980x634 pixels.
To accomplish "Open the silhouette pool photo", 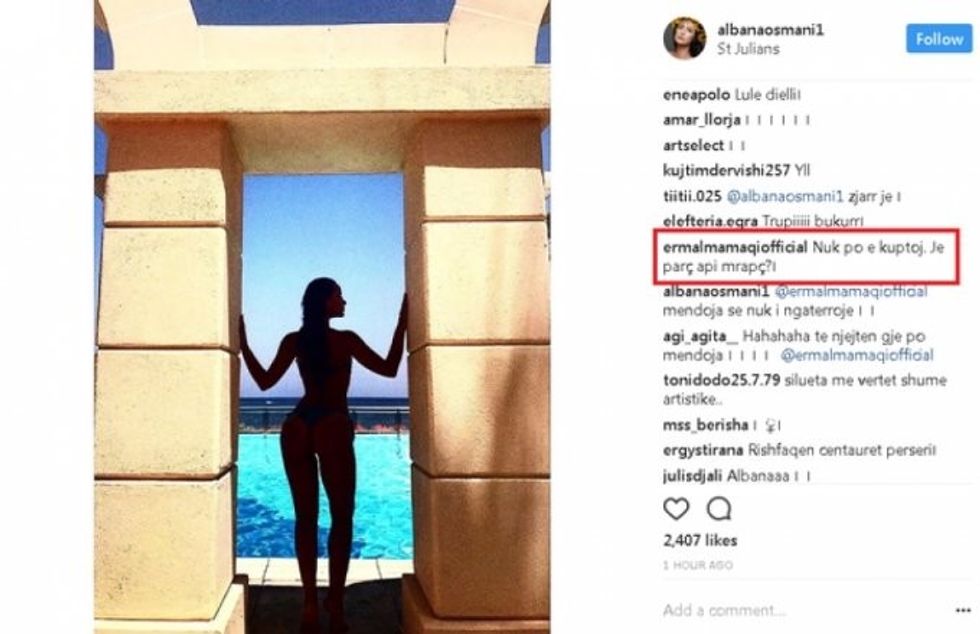I will [322, 317].
